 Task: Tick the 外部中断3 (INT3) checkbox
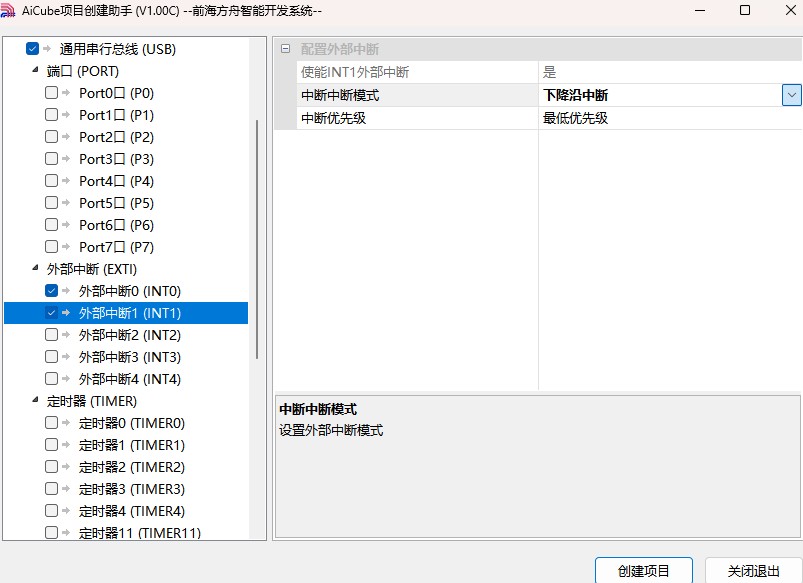point(51,357)
